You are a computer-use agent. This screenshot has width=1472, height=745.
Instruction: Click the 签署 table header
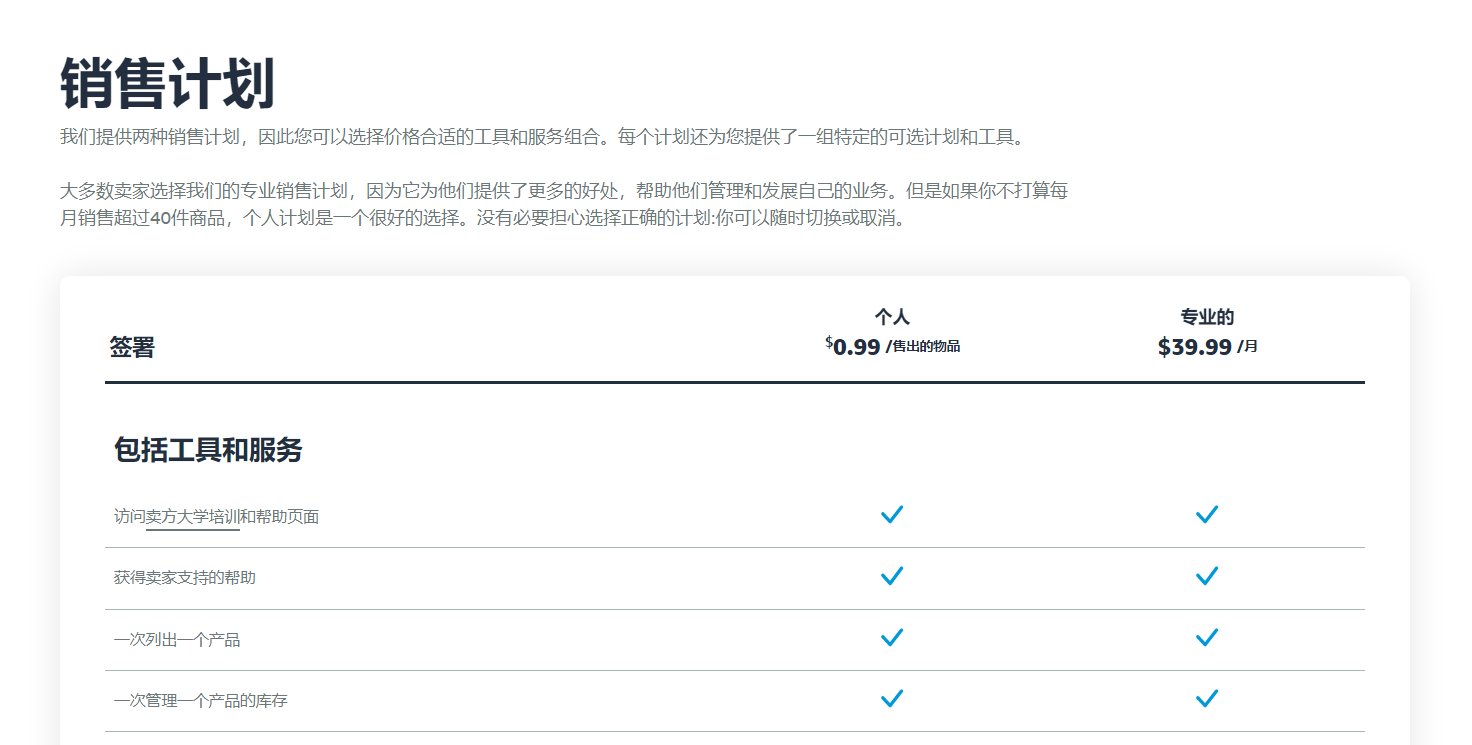[132, 348]
